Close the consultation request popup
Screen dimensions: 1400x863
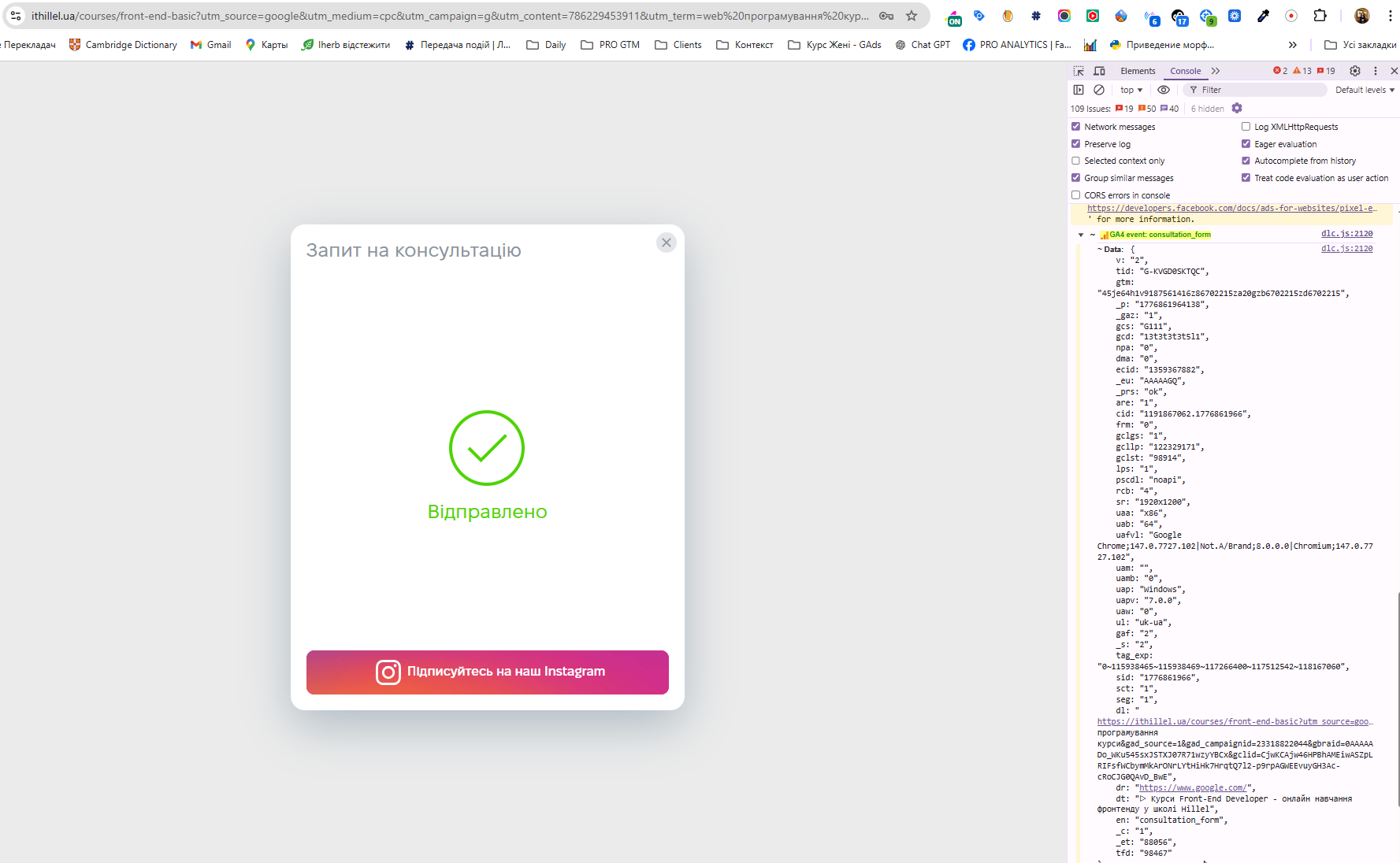(x=667, y=243)
